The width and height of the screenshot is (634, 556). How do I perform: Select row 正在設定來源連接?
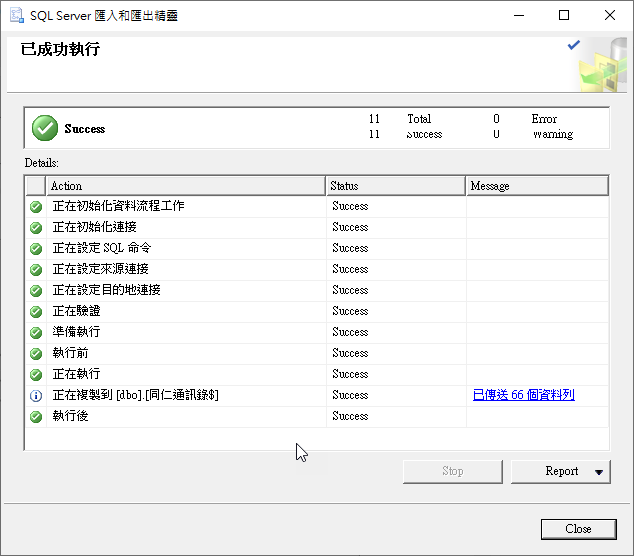[317, 270]
